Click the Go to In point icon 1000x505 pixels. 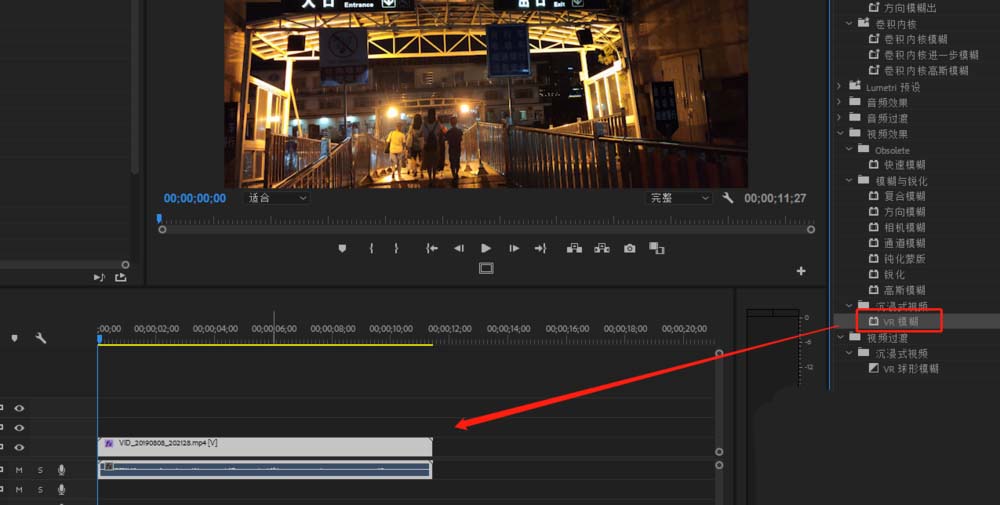pyautogui.click(x=431, y=248)
